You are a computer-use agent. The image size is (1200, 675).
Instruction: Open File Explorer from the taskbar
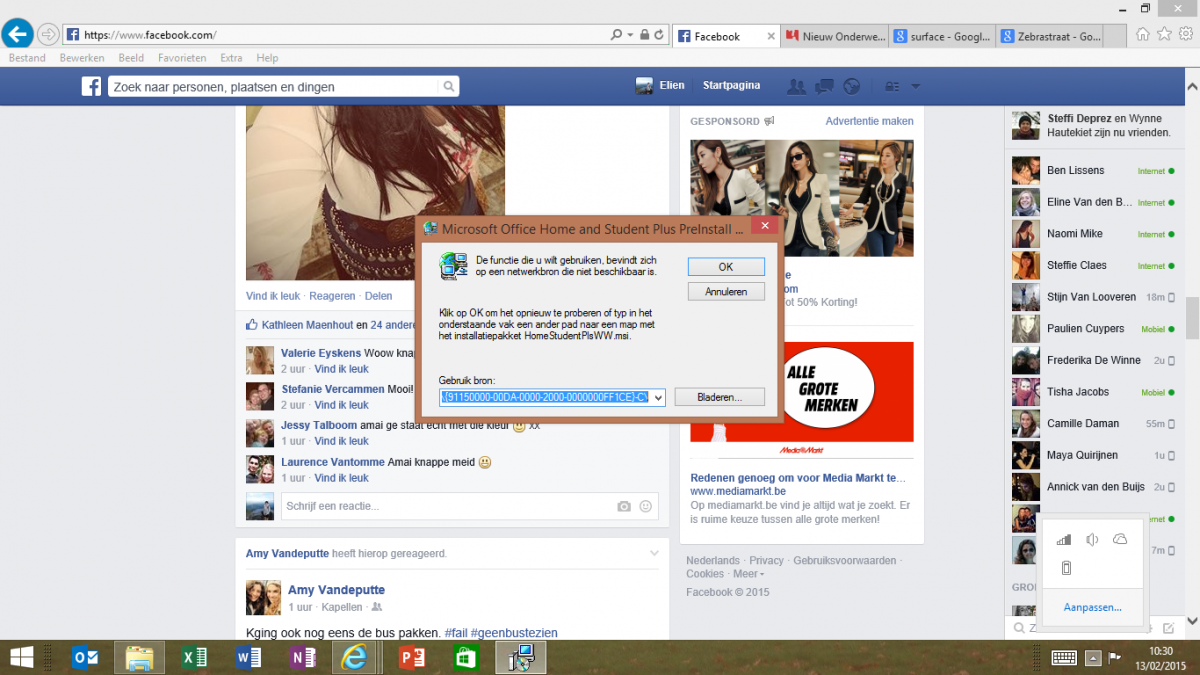(x=139, y=657)
